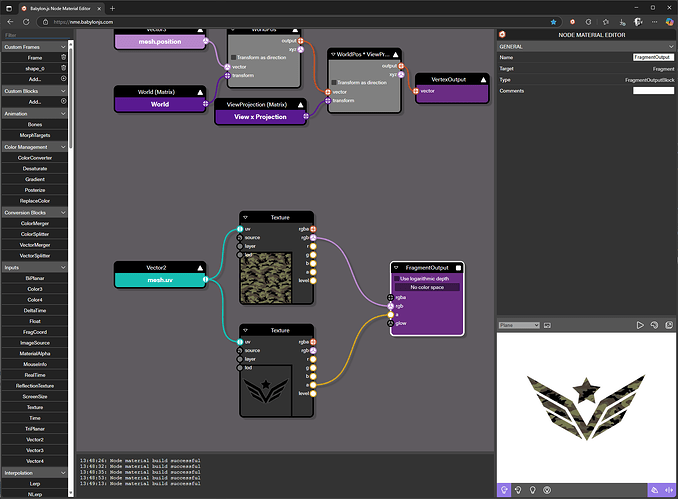Toggle the second head-light icon in preview footer
Viewport: 678px width, 499px height.
(x=518, y=490)
